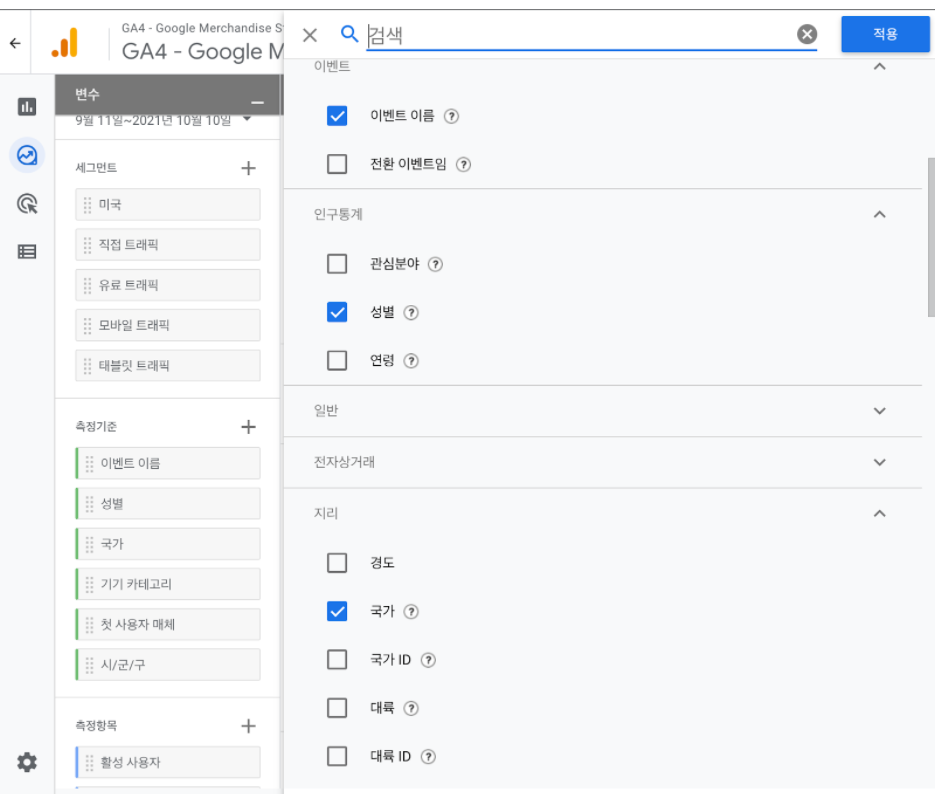Apply selection with 적용 button

[885, 34]
